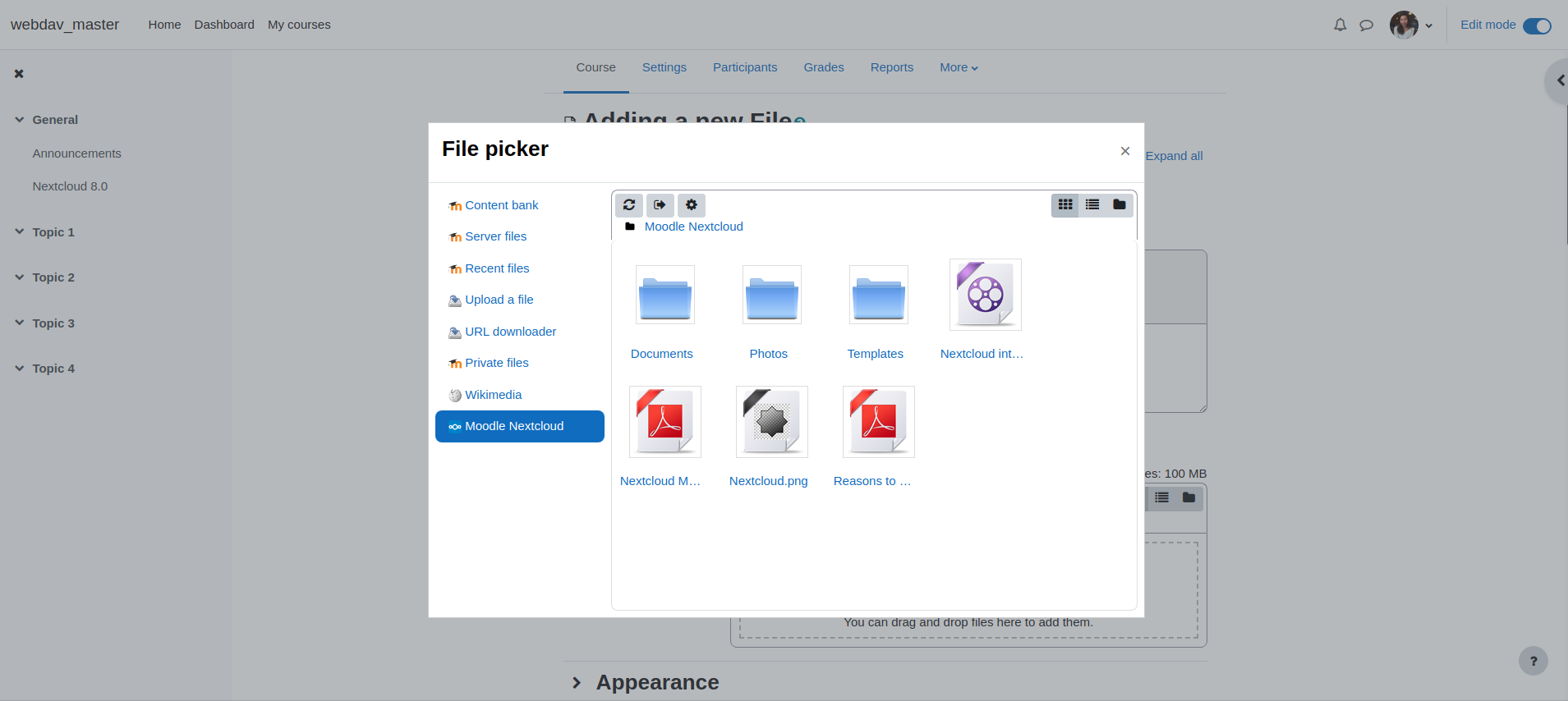
Task: Click the logout icon in file picker toolbar
Action: (x=660, y=205)
